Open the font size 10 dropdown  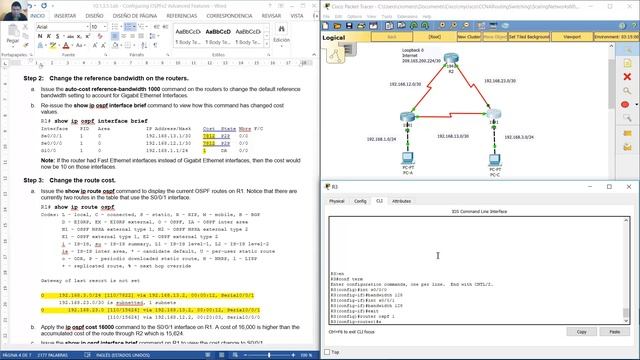click(105, 27)
